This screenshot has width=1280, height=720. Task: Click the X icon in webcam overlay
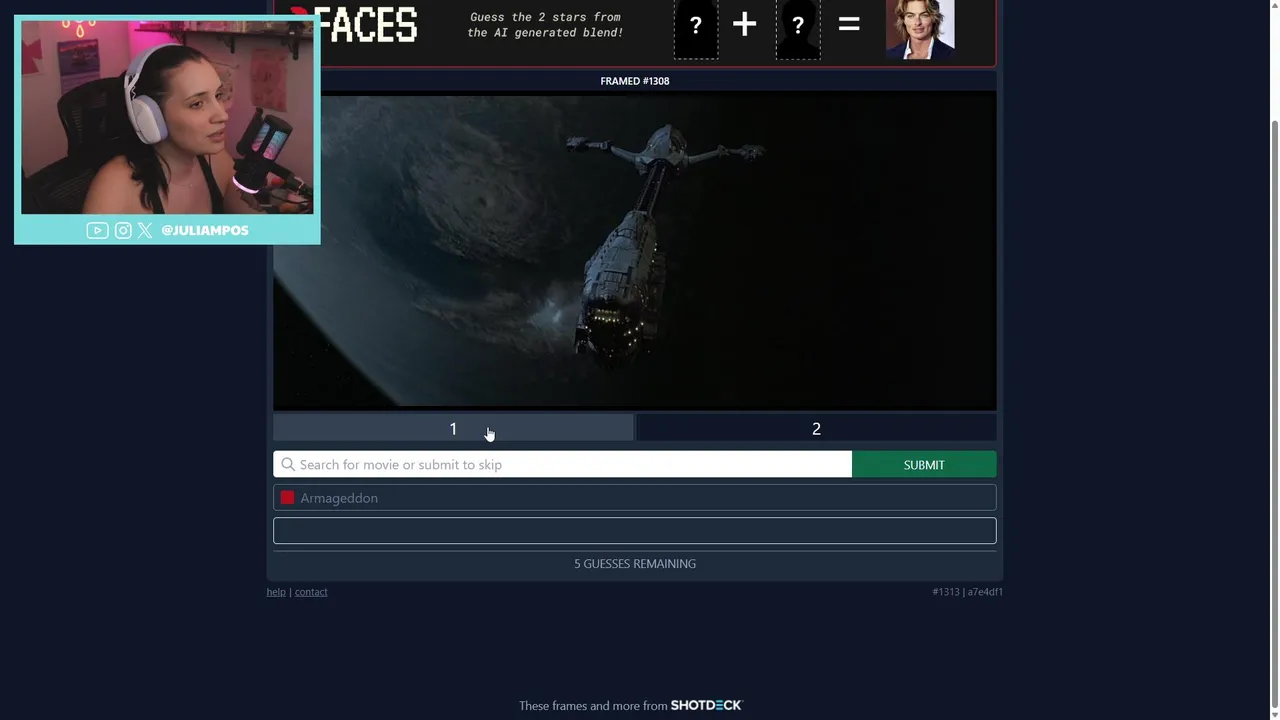pyautogui.click(x=145, y=230)
